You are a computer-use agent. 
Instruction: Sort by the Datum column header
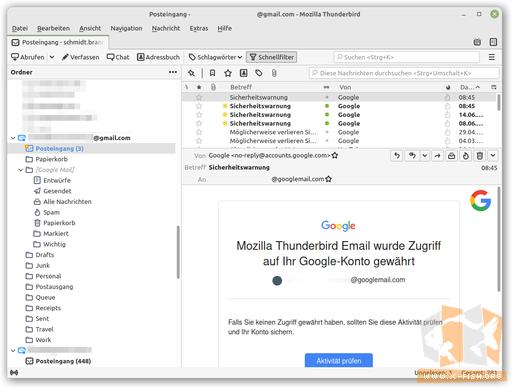pyautogui.click(x=470, y=87)
